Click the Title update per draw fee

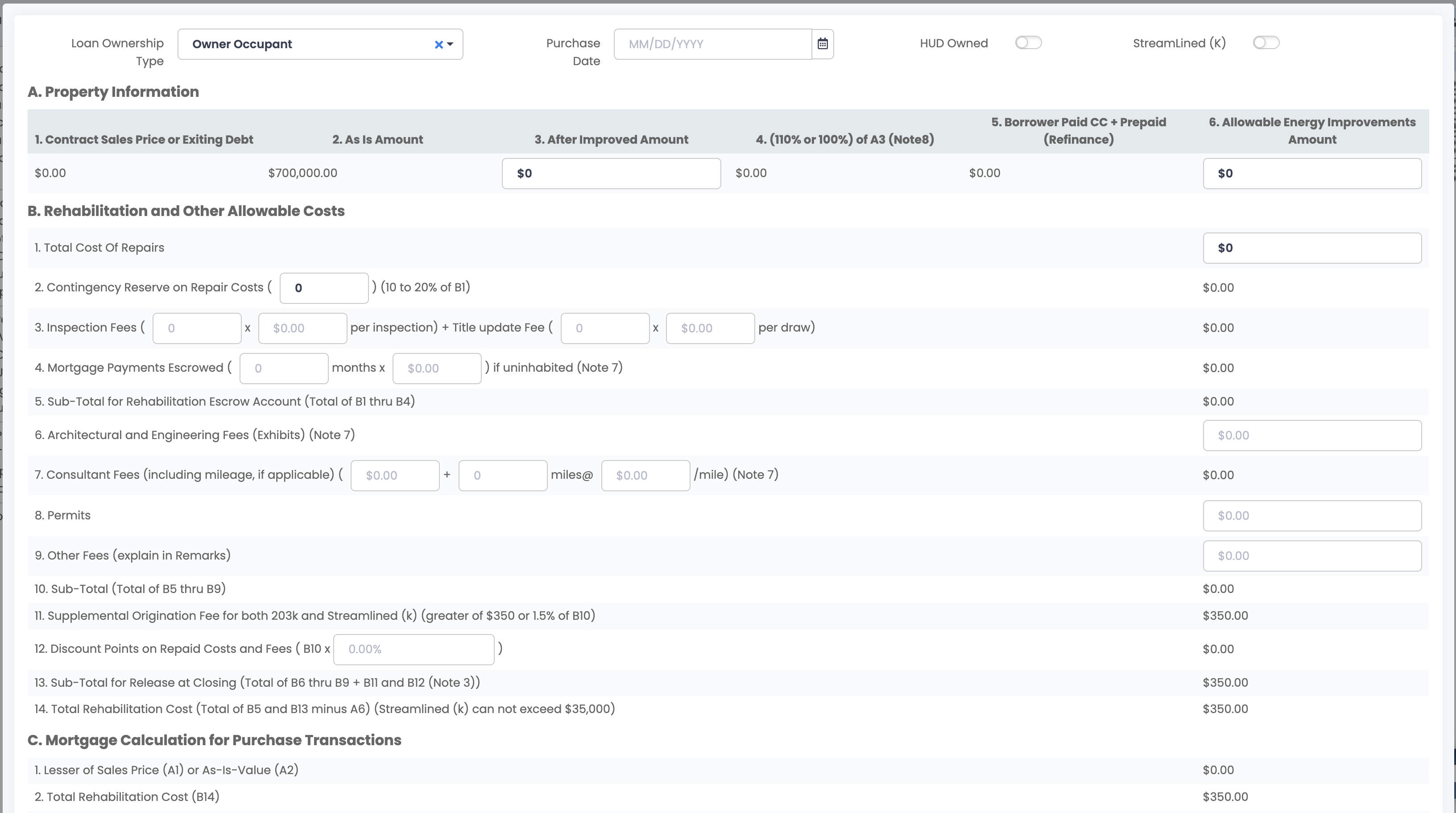coord(711,328)
